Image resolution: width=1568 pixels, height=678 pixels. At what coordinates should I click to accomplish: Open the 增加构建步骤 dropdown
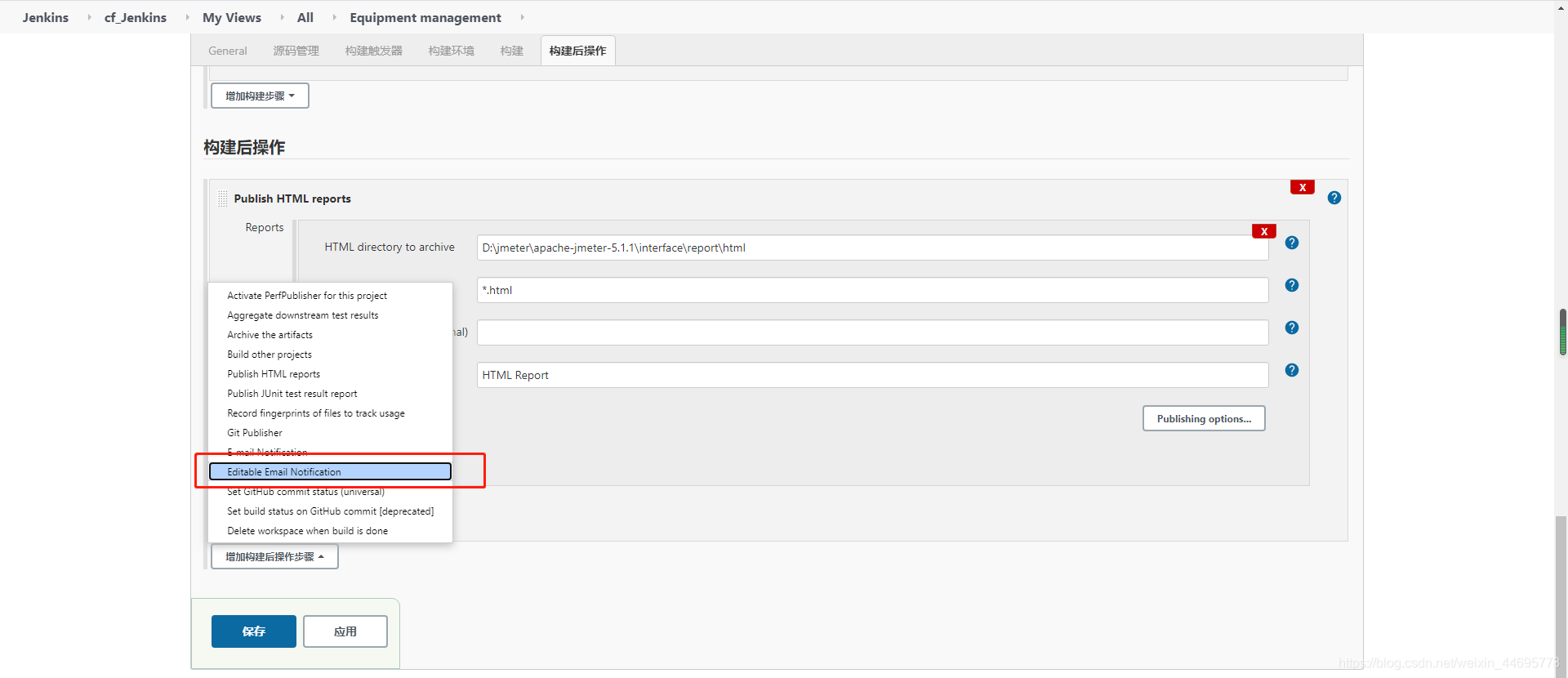click(x=260, y=96)
